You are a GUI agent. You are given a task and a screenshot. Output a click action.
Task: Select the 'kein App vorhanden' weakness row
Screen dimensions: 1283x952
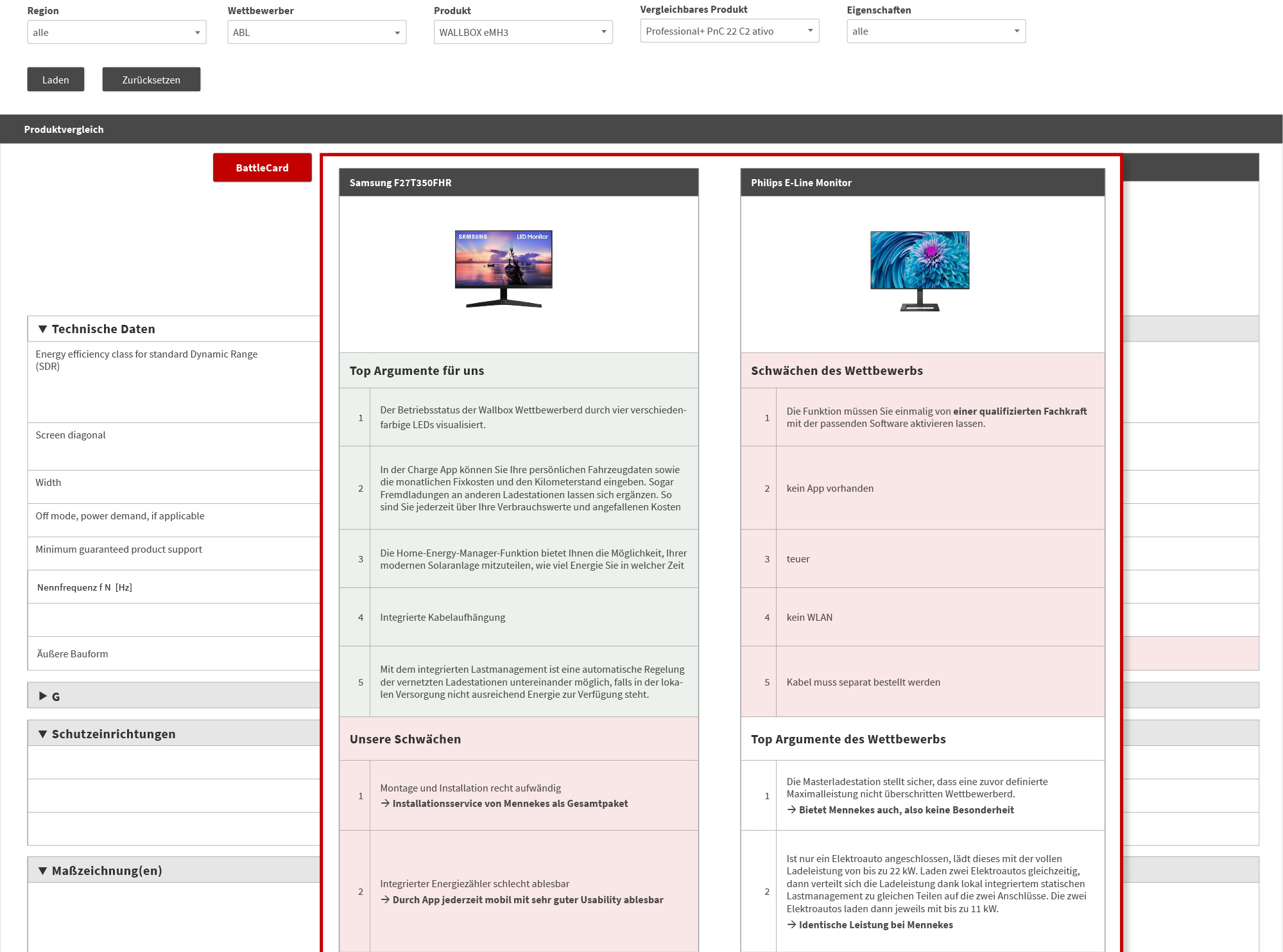pos(922,488)
